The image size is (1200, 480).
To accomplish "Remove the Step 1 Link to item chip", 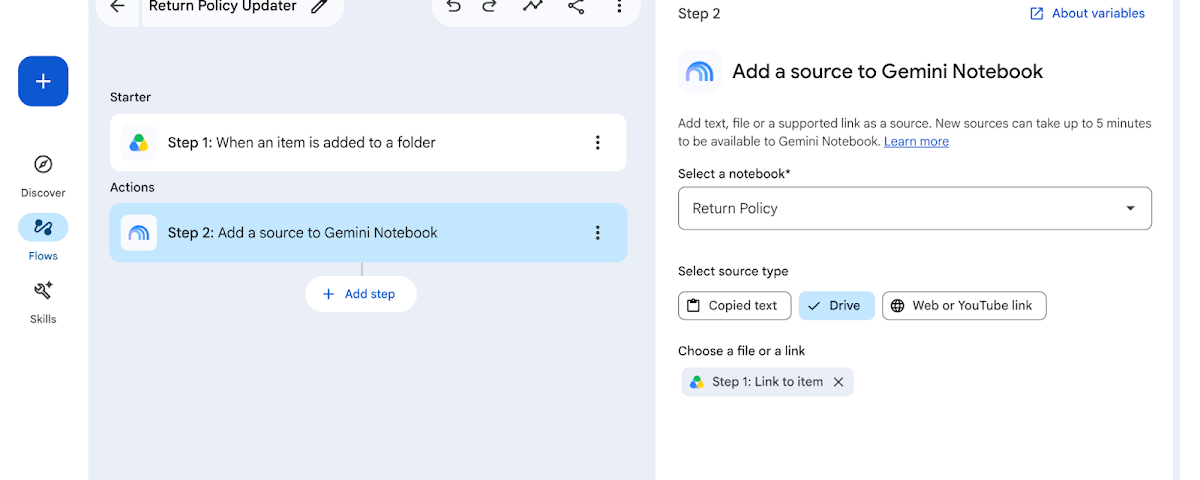I will coord(838,382).
